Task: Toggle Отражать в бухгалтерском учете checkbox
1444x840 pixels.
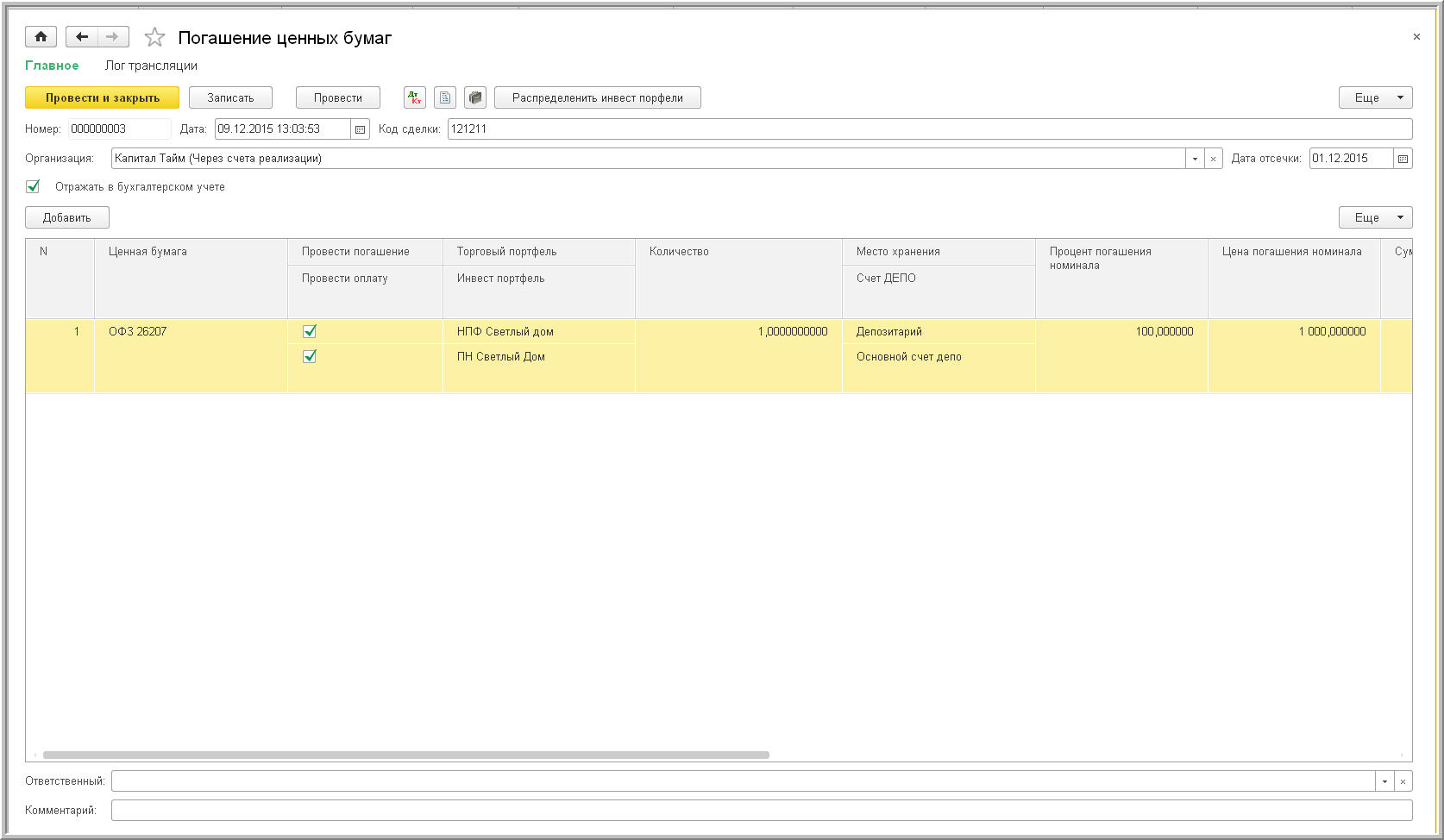Action: click(x=33, y=186)
